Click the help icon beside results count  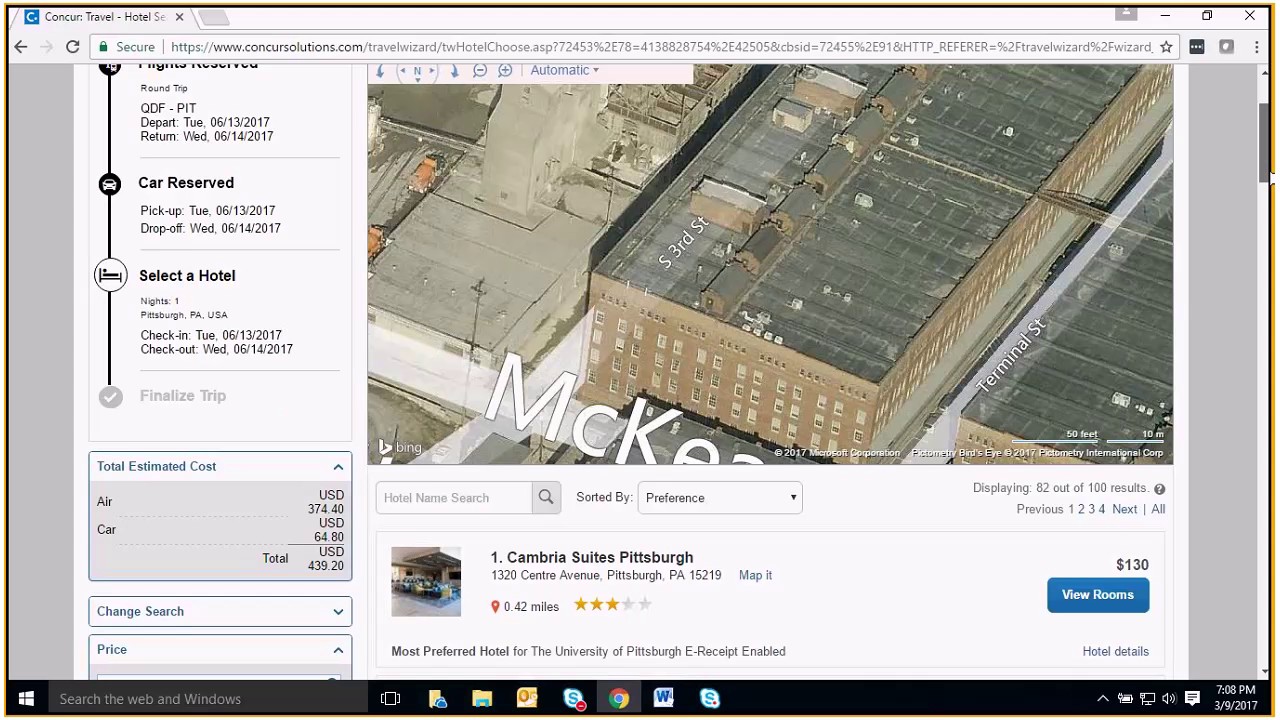click(x=1159, y=489)
